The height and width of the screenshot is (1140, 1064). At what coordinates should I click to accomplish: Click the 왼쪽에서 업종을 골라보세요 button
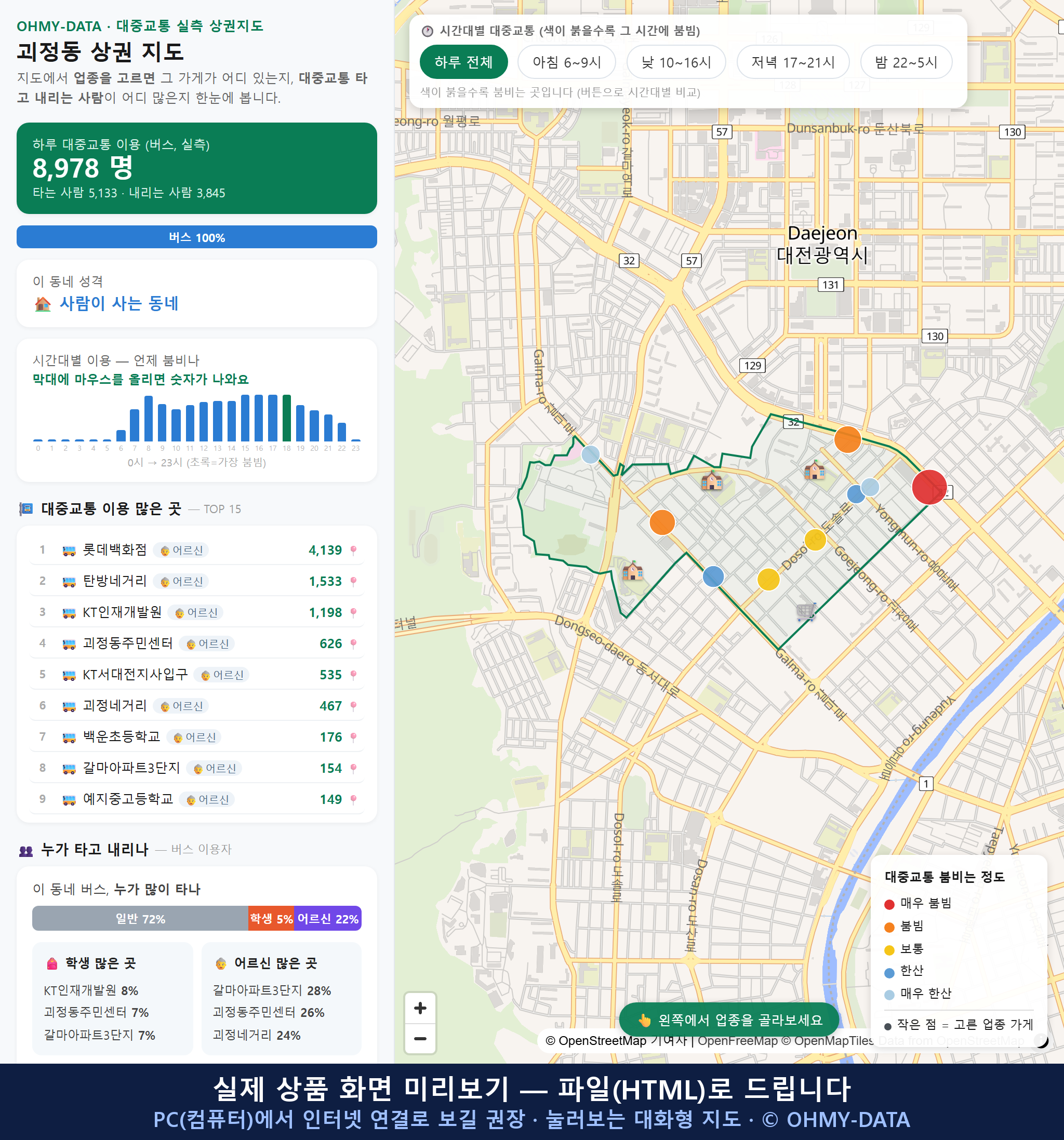[x=728, y=1020]
